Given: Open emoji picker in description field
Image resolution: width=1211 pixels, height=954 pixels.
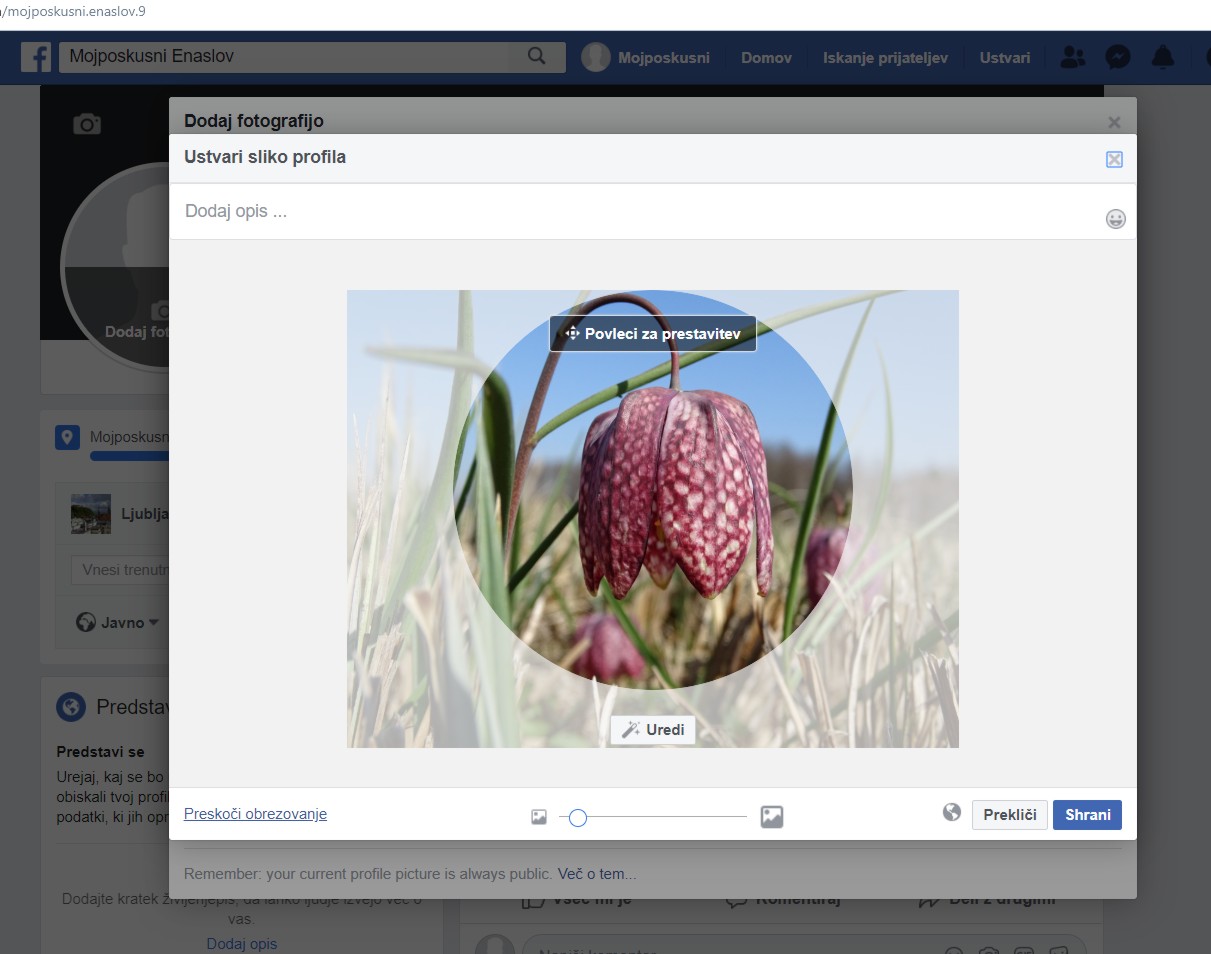Looking at the screenshot, I should pos(1115,219).
